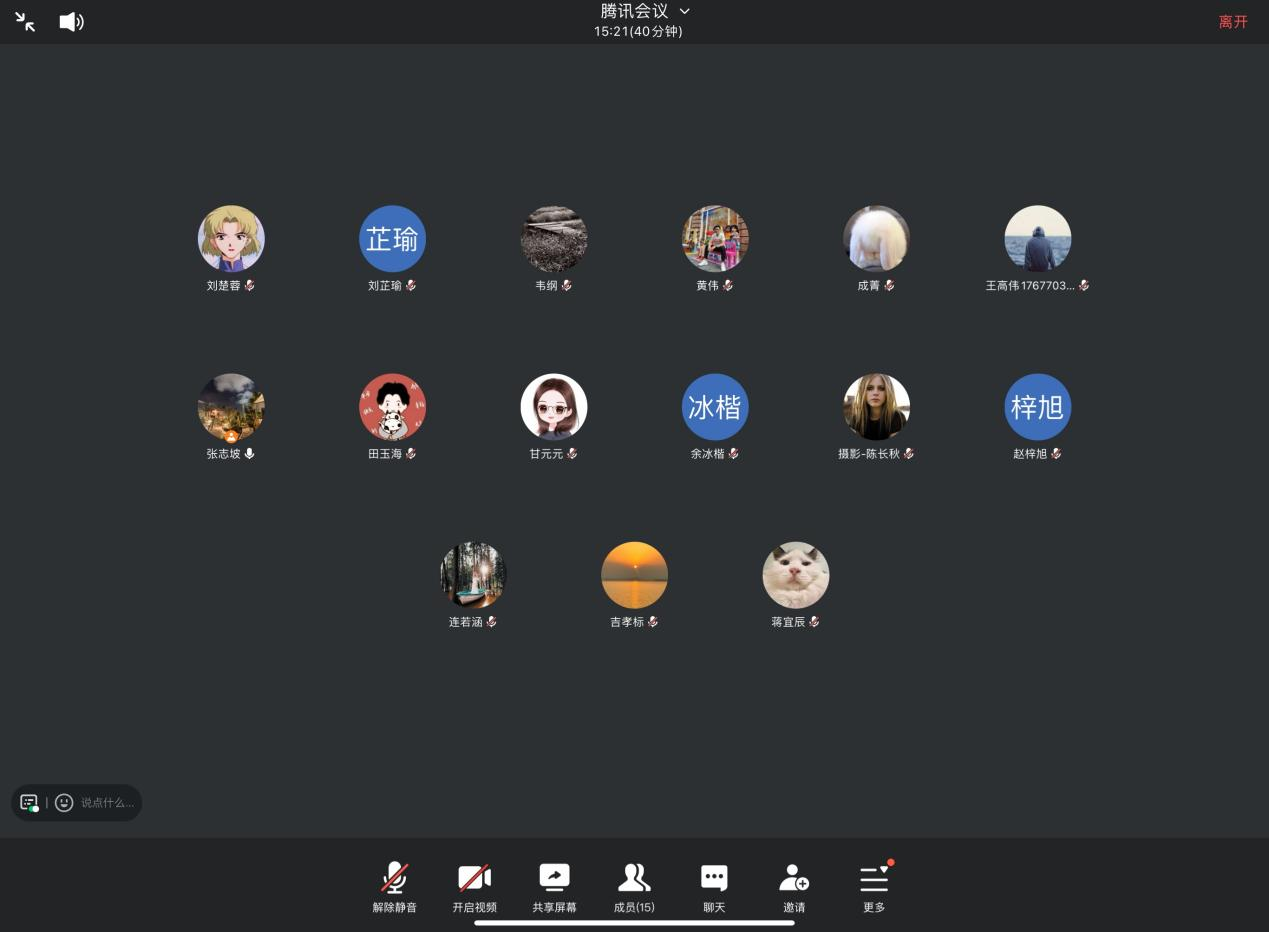Select 刘楚蓉's anime avatar
Screen dimensions: 1269x932
pyautogui.click(x=231, y=239)
